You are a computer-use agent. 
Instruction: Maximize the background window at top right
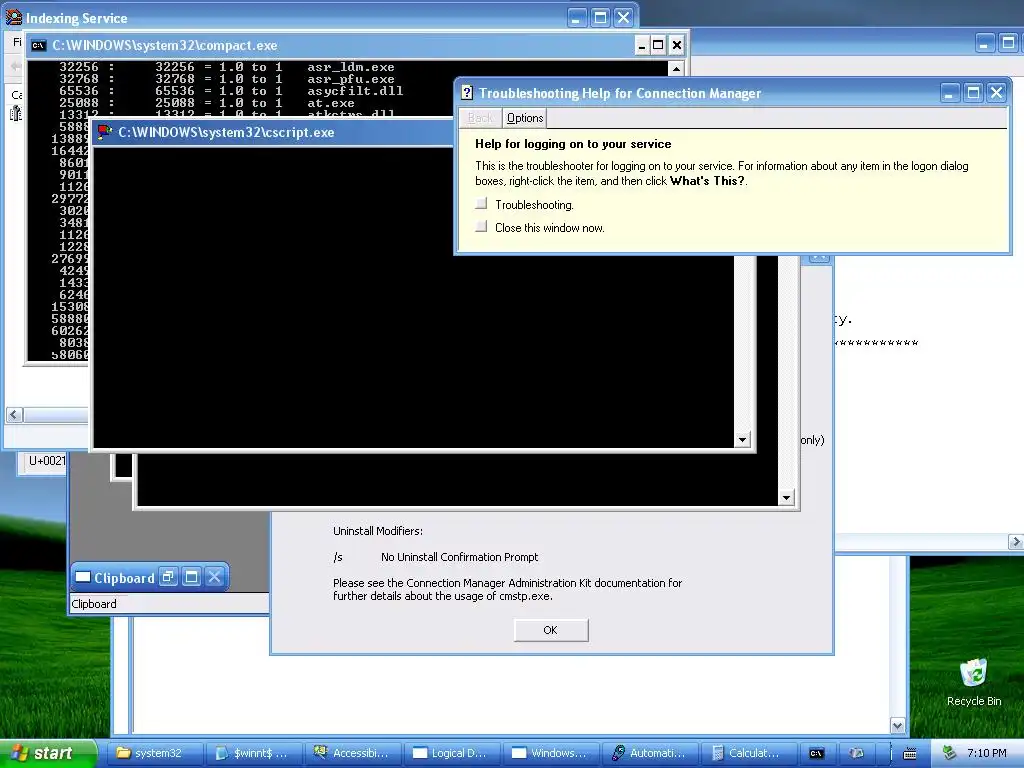pos(1008,43)
